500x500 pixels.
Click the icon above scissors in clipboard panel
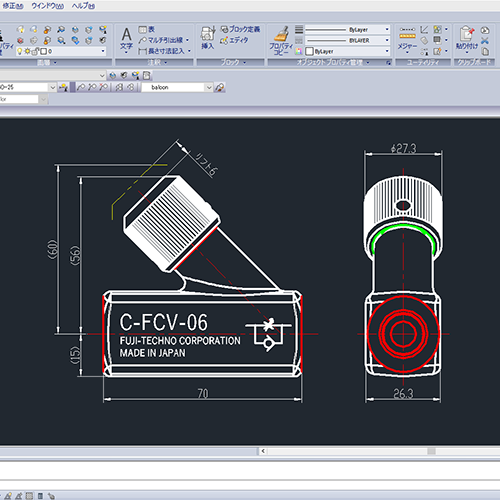485,30
